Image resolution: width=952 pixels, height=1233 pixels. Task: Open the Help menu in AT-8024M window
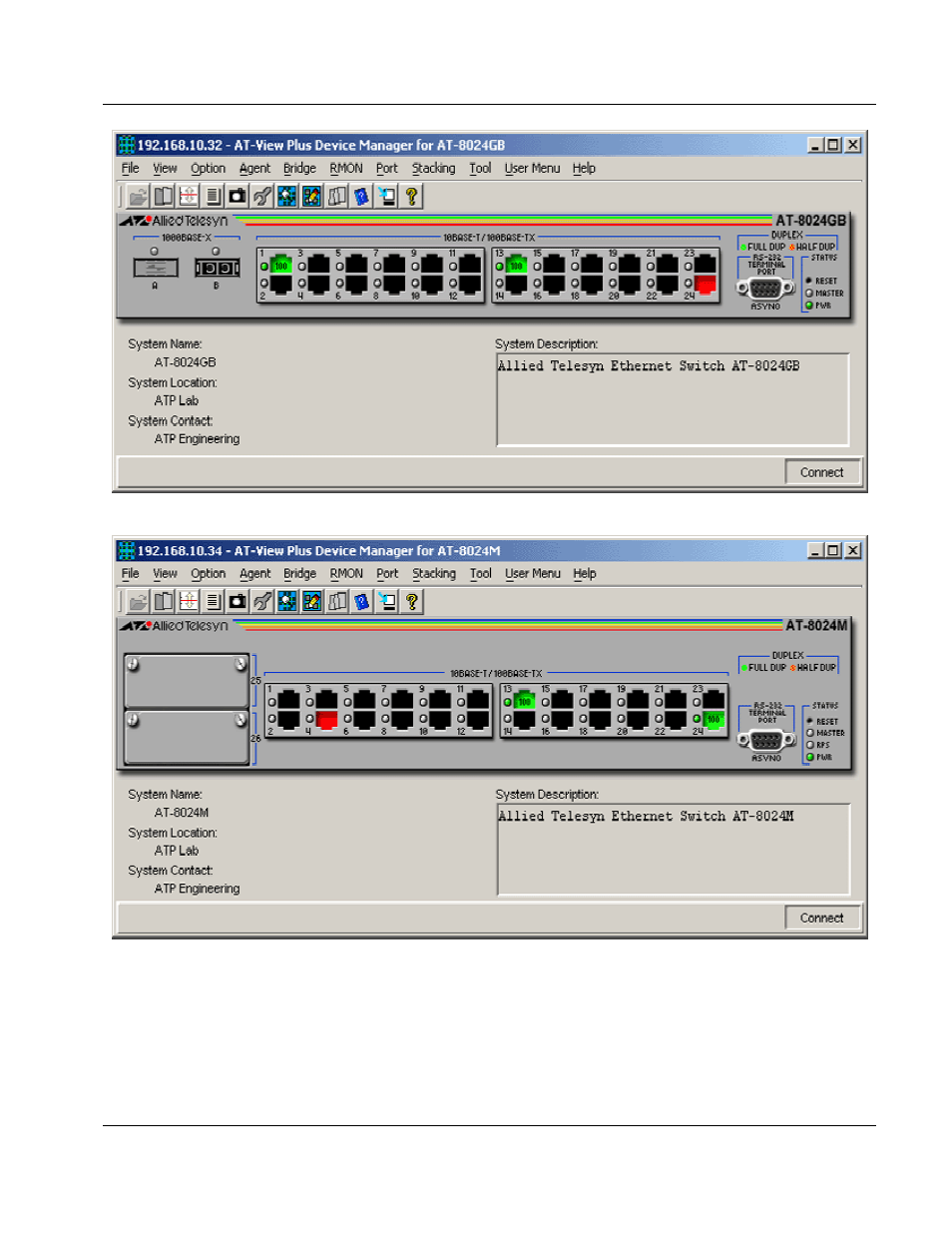pos(585,574)
